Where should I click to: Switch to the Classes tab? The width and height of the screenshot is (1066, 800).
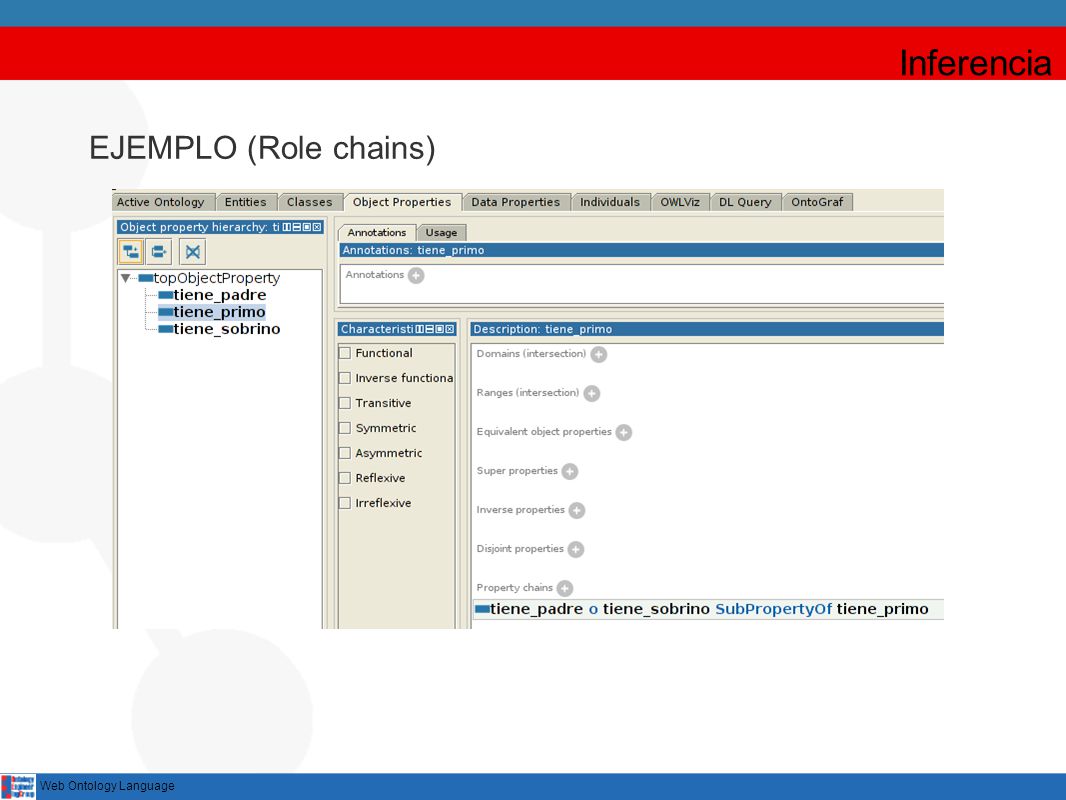click(309, 202)
